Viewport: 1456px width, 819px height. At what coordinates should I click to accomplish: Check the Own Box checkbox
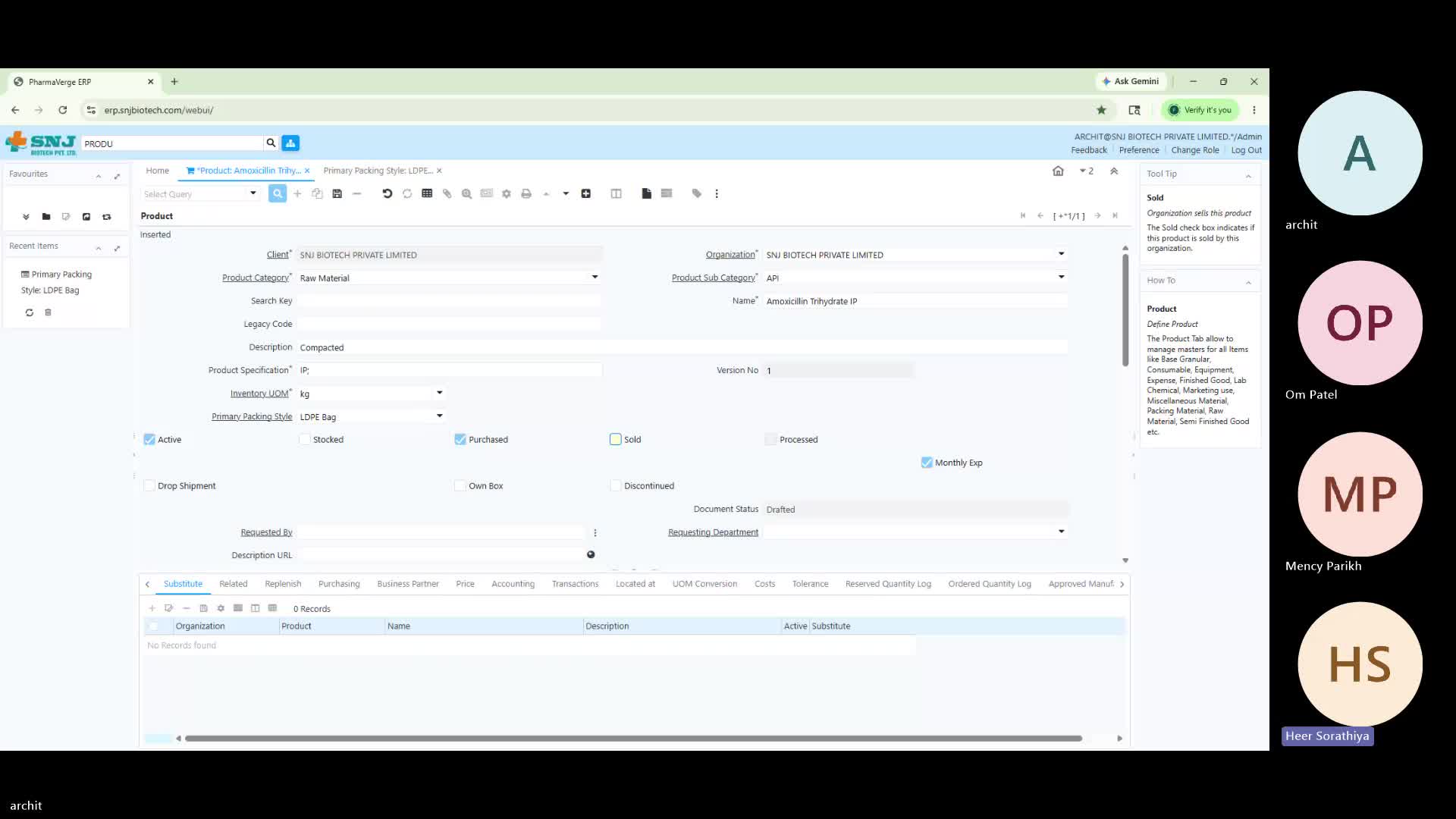click(460, 486)
